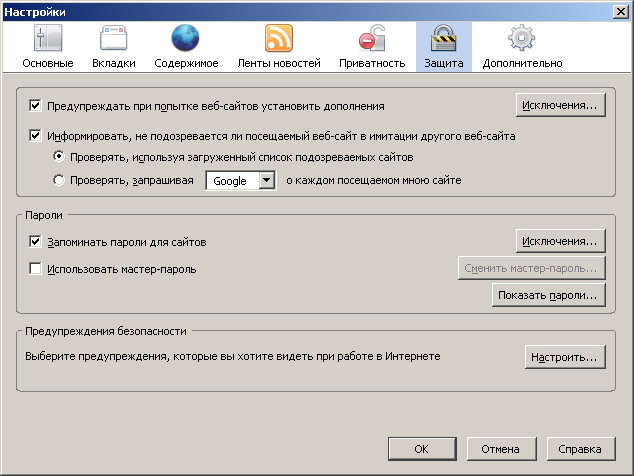The image size is (634, 476).
Task: Click the Сменить мастер-пароль button
Action: pyautogui.click(x=531, y=268)
